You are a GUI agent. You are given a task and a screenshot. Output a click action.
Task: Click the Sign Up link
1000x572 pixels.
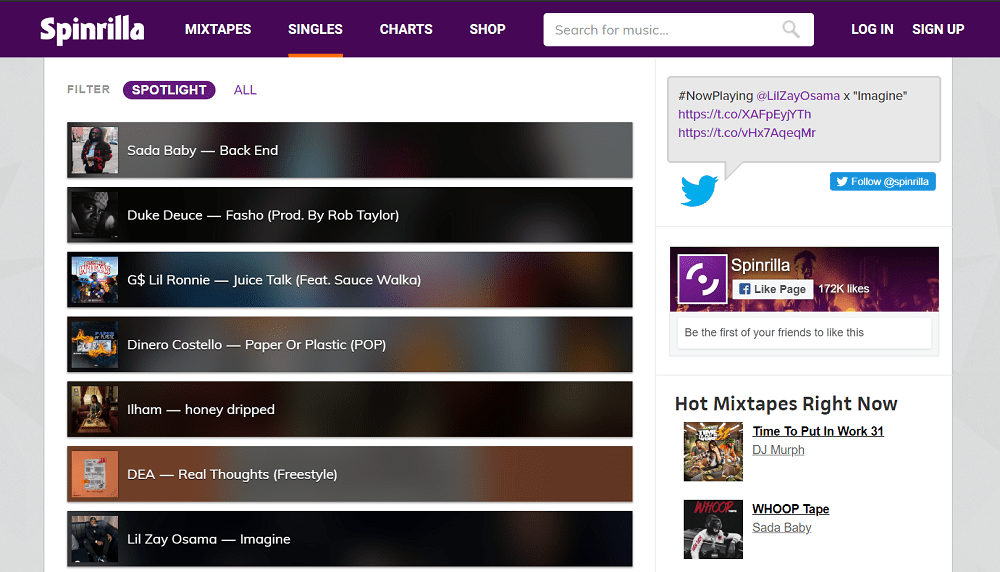pos(938,29)
